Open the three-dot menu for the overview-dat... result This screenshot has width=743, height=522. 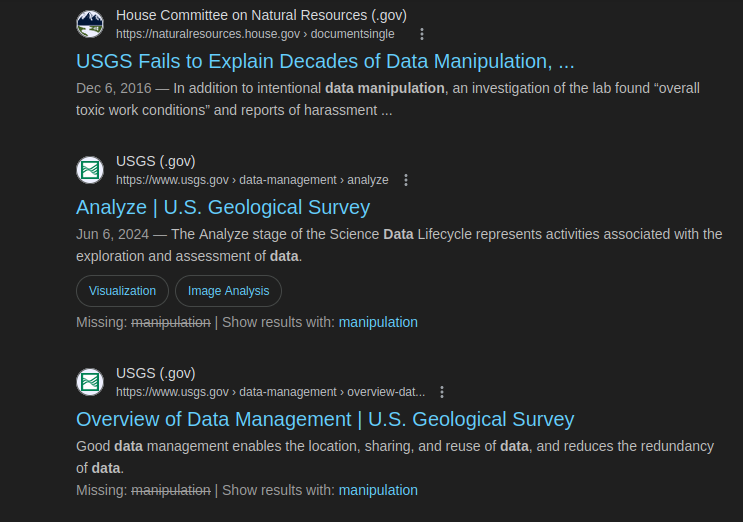coord(442,392)
